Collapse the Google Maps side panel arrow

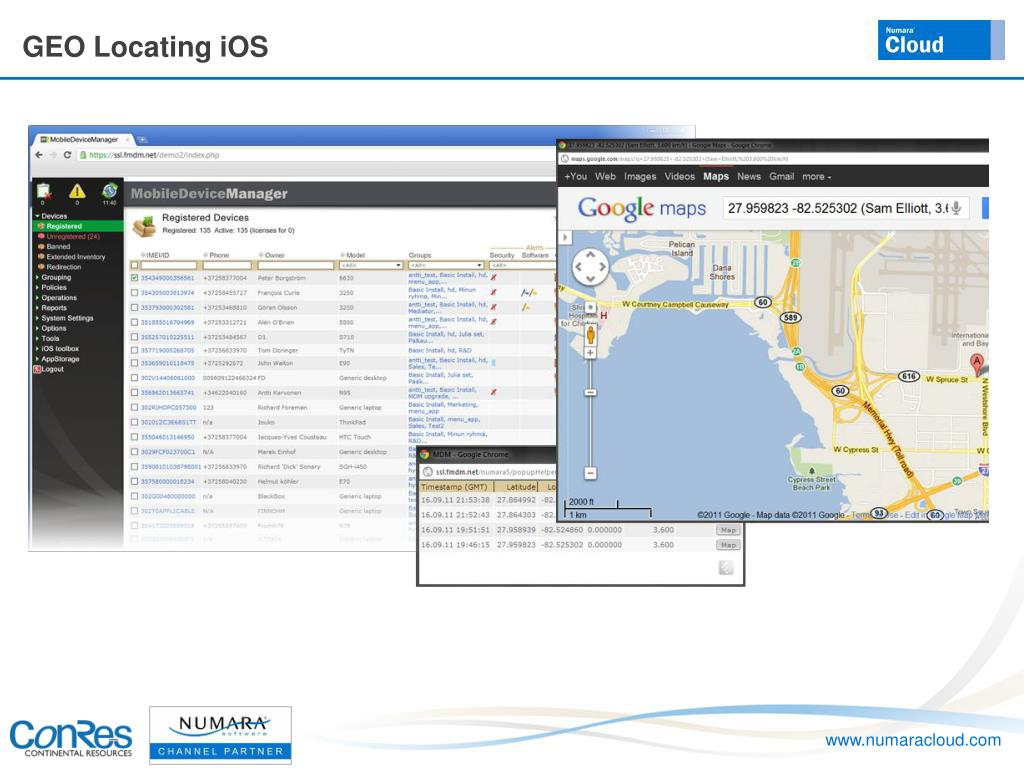pyautogui.click(x=566, y=237)
